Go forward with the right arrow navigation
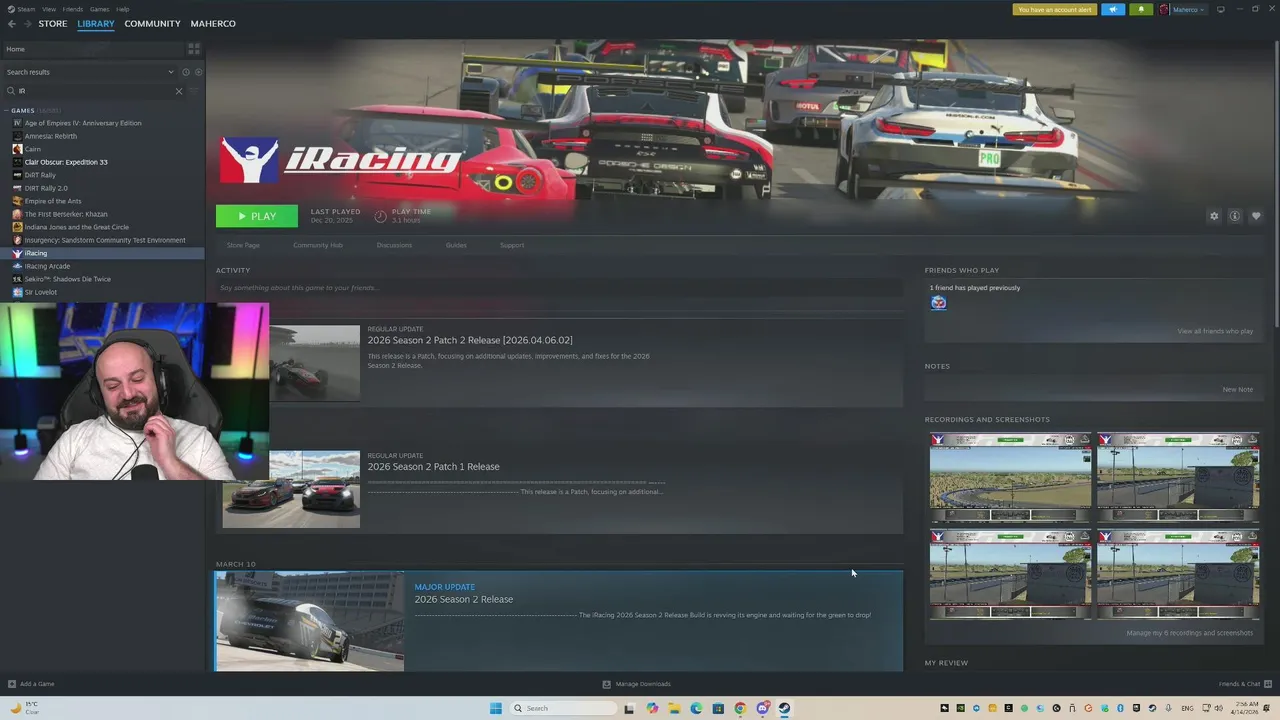 coord(27,24)
